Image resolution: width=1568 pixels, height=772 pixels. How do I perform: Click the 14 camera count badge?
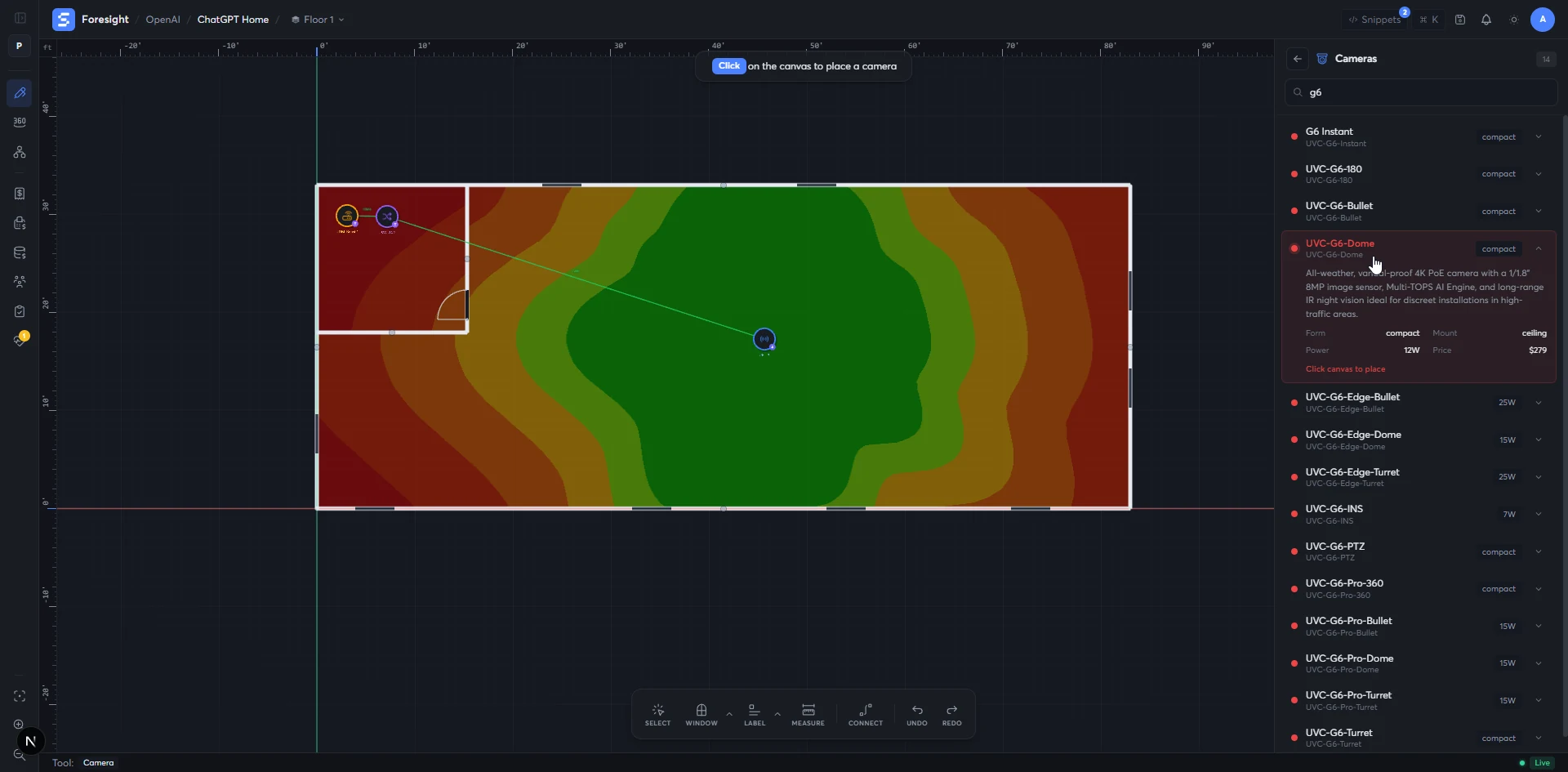(1546, 59)
